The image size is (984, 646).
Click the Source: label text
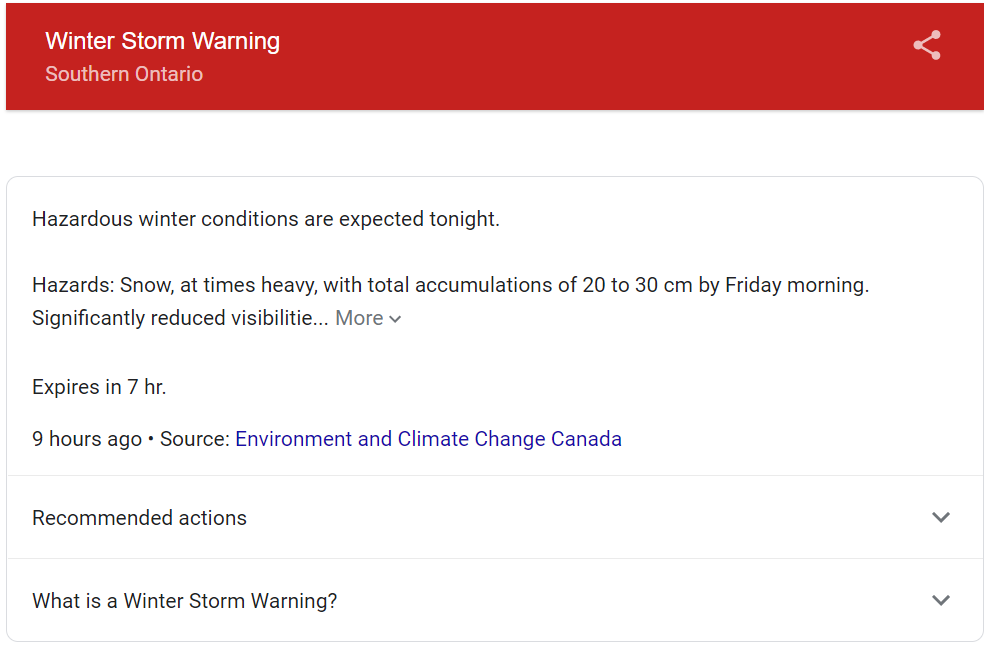(x=195, y=439)
